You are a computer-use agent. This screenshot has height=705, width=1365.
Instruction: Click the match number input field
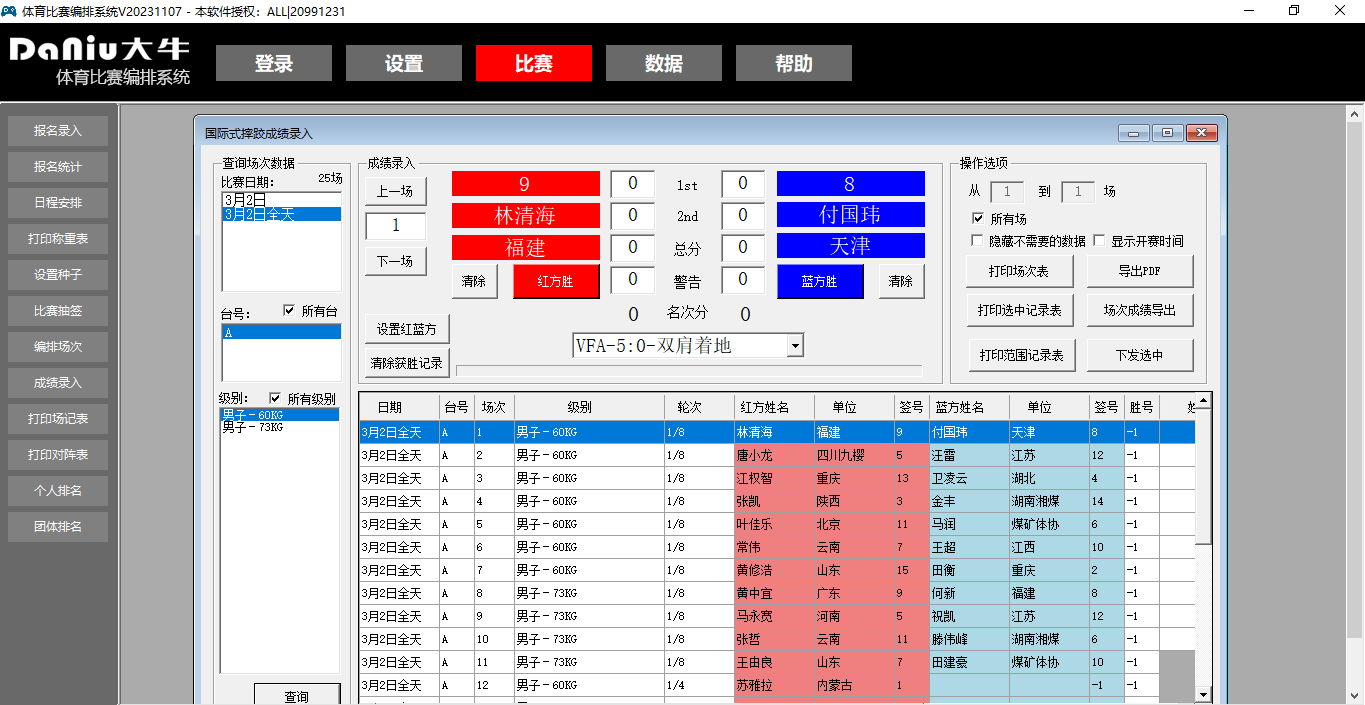click(395, 226)
